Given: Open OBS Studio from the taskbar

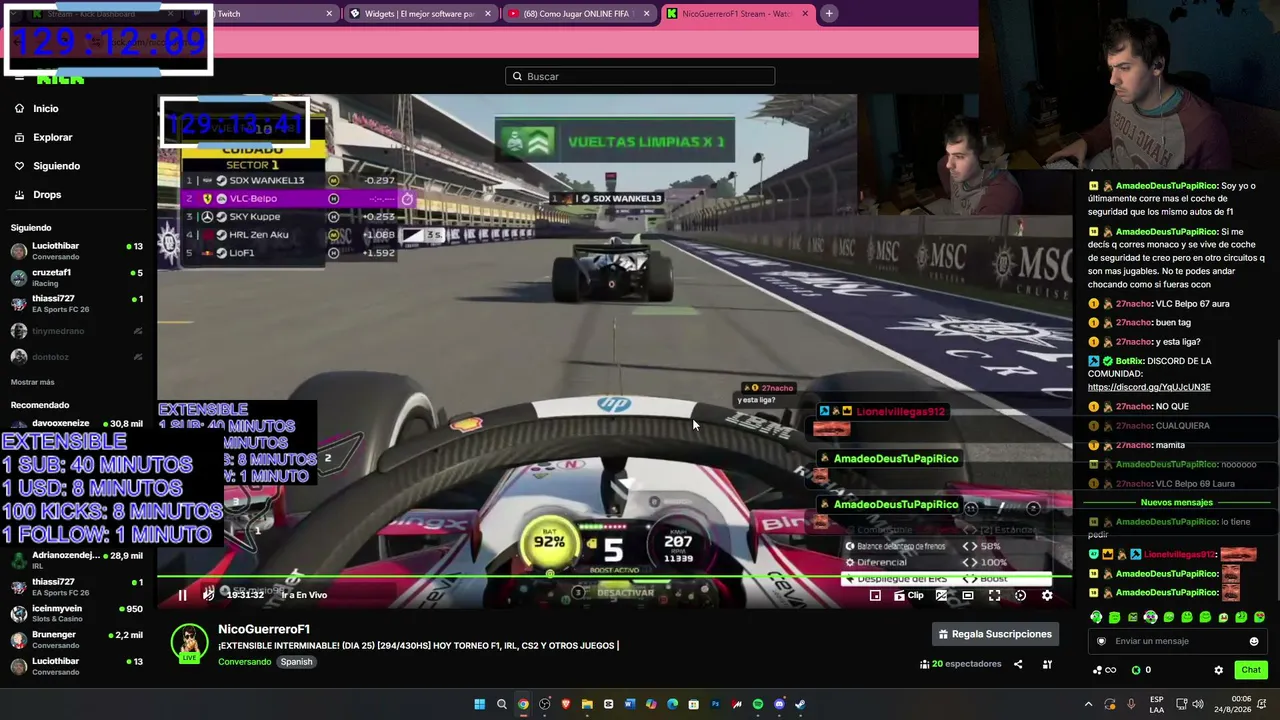Looking at the screenshot, I should [545, 704].
